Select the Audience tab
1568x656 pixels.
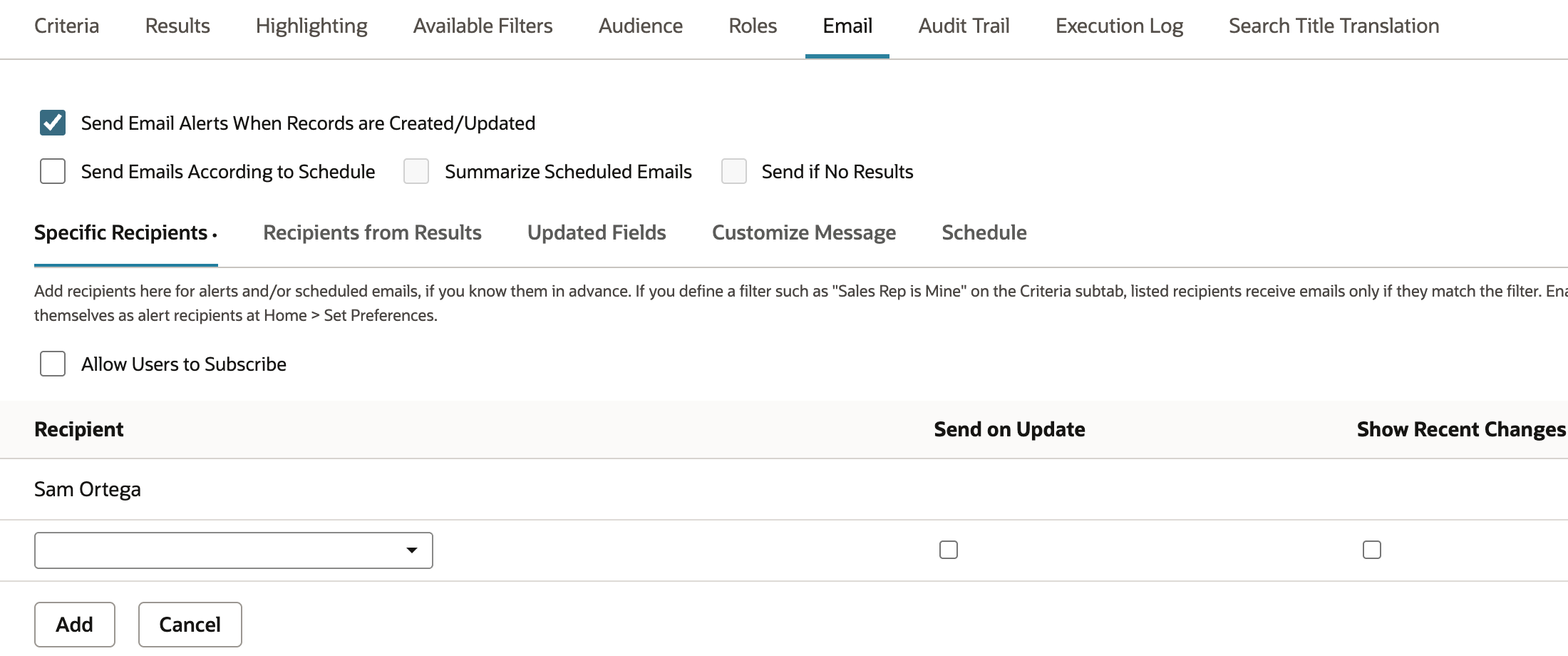[640, 26]
